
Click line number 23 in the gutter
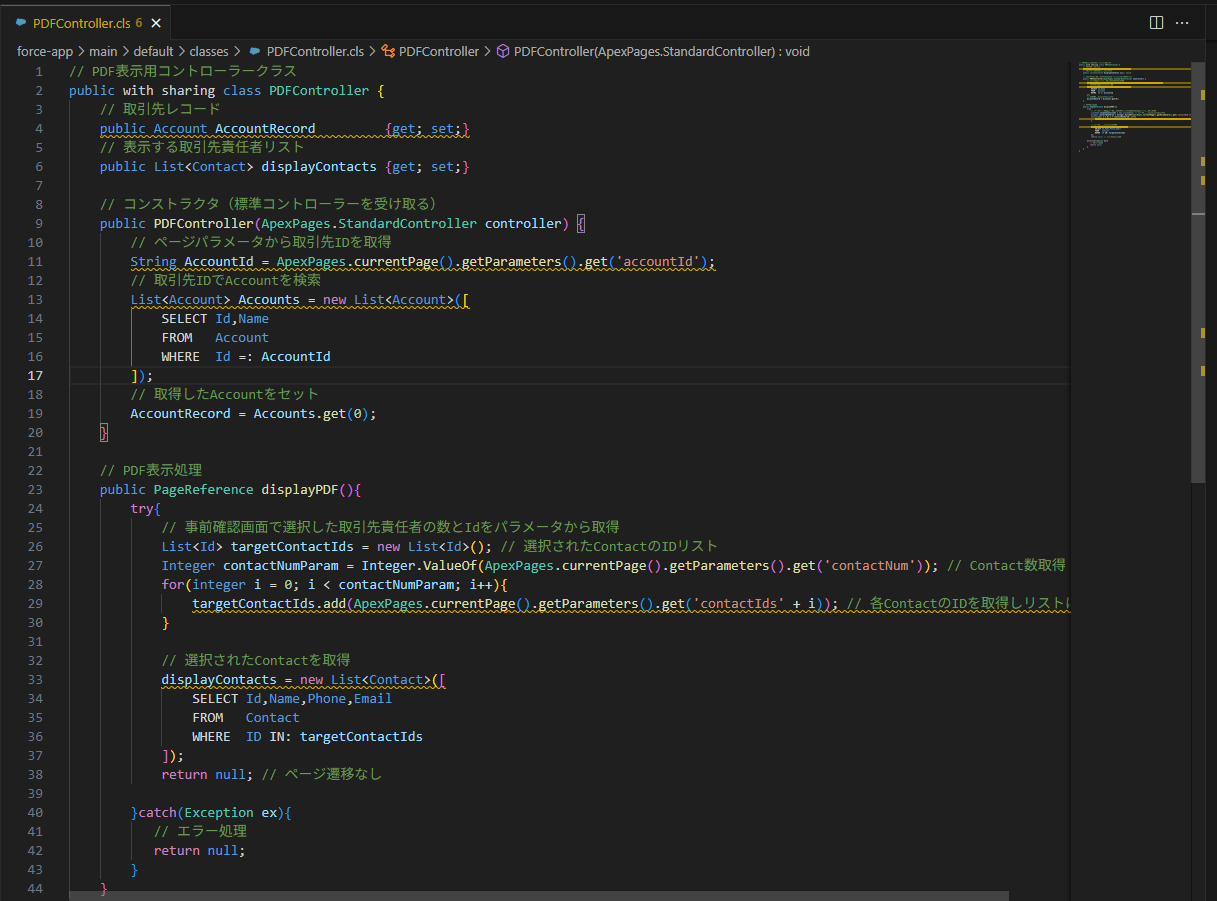[35, 490]
